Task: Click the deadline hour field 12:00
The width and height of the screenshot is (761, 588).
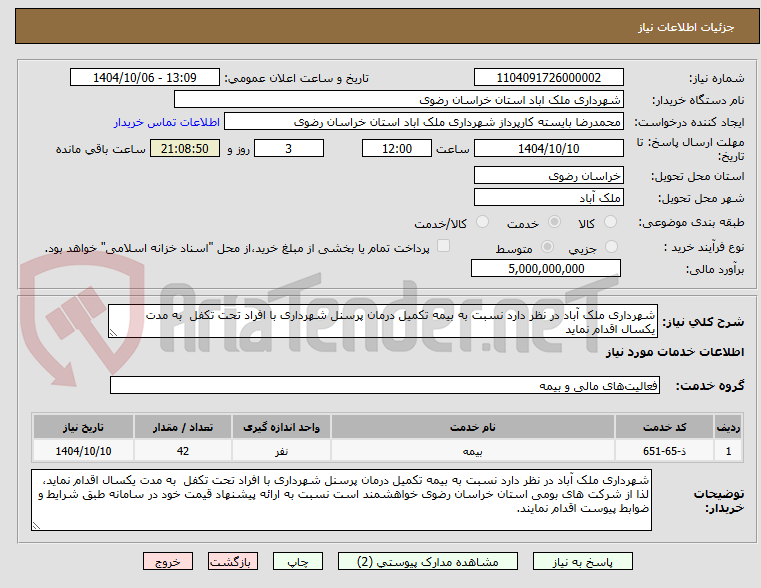Action: click(x=397, y=148)
